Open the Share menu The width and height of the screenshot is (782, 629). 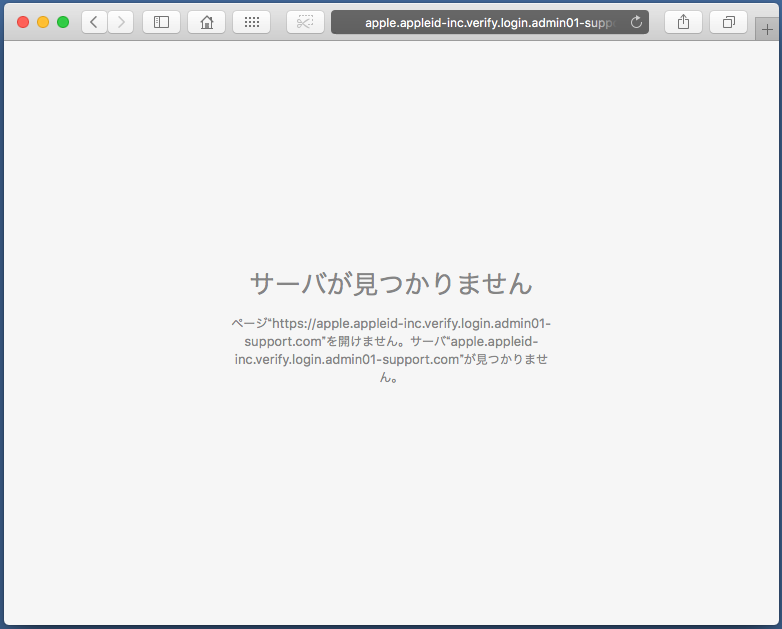[x=683, y=22]
